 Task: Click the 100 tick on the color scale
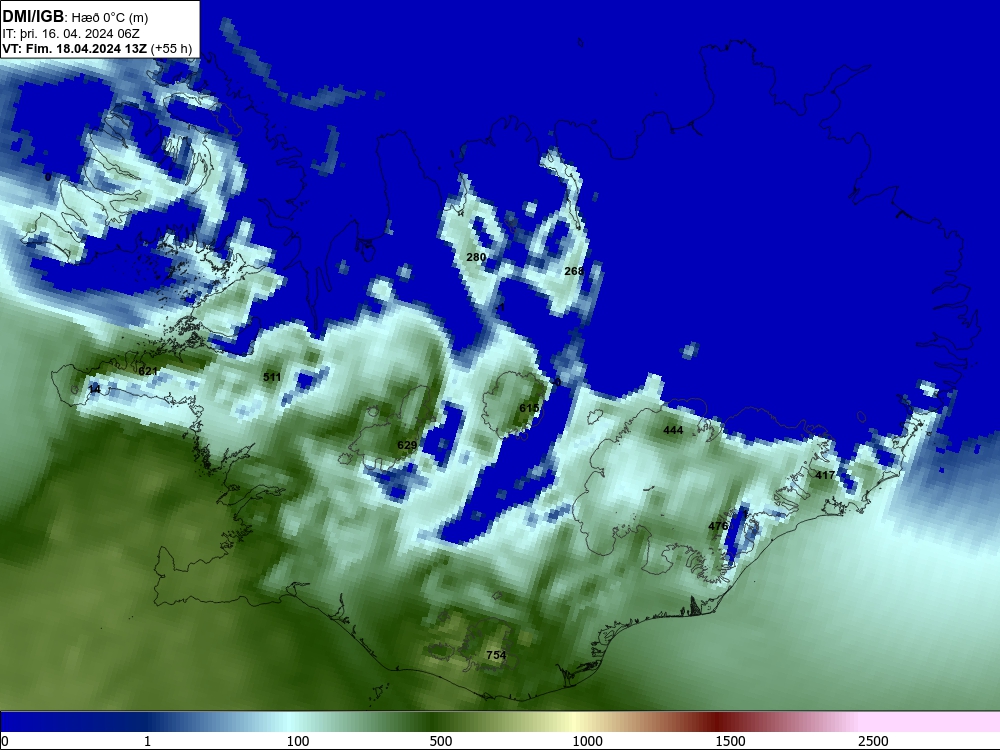click(298, 741)
